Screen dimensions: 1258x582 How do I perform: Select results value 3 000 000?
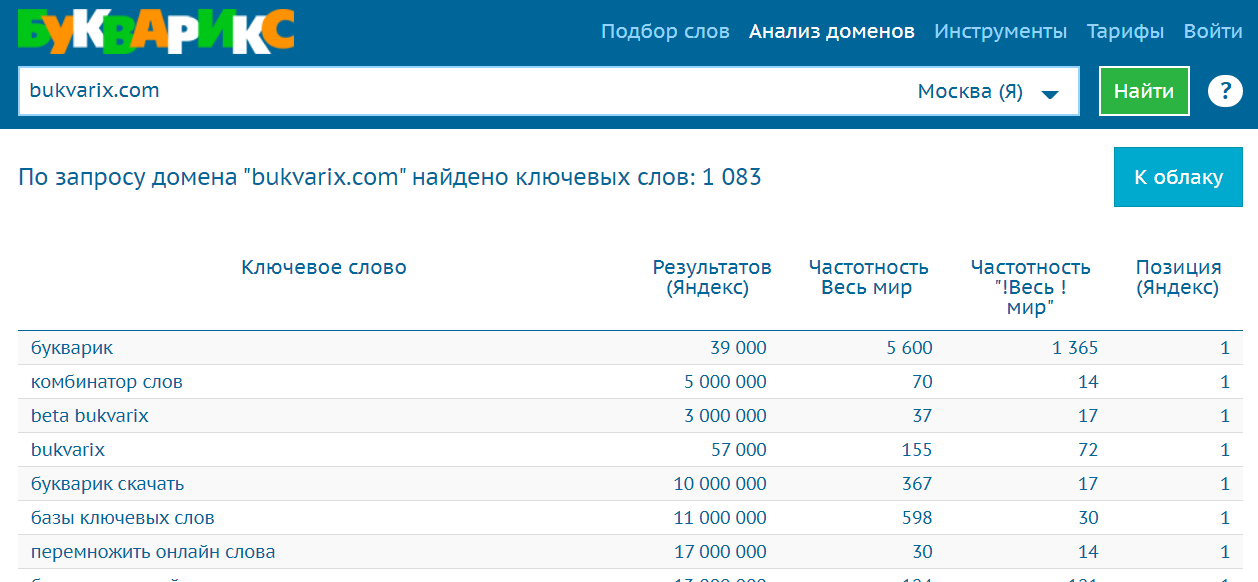point(725,416)
